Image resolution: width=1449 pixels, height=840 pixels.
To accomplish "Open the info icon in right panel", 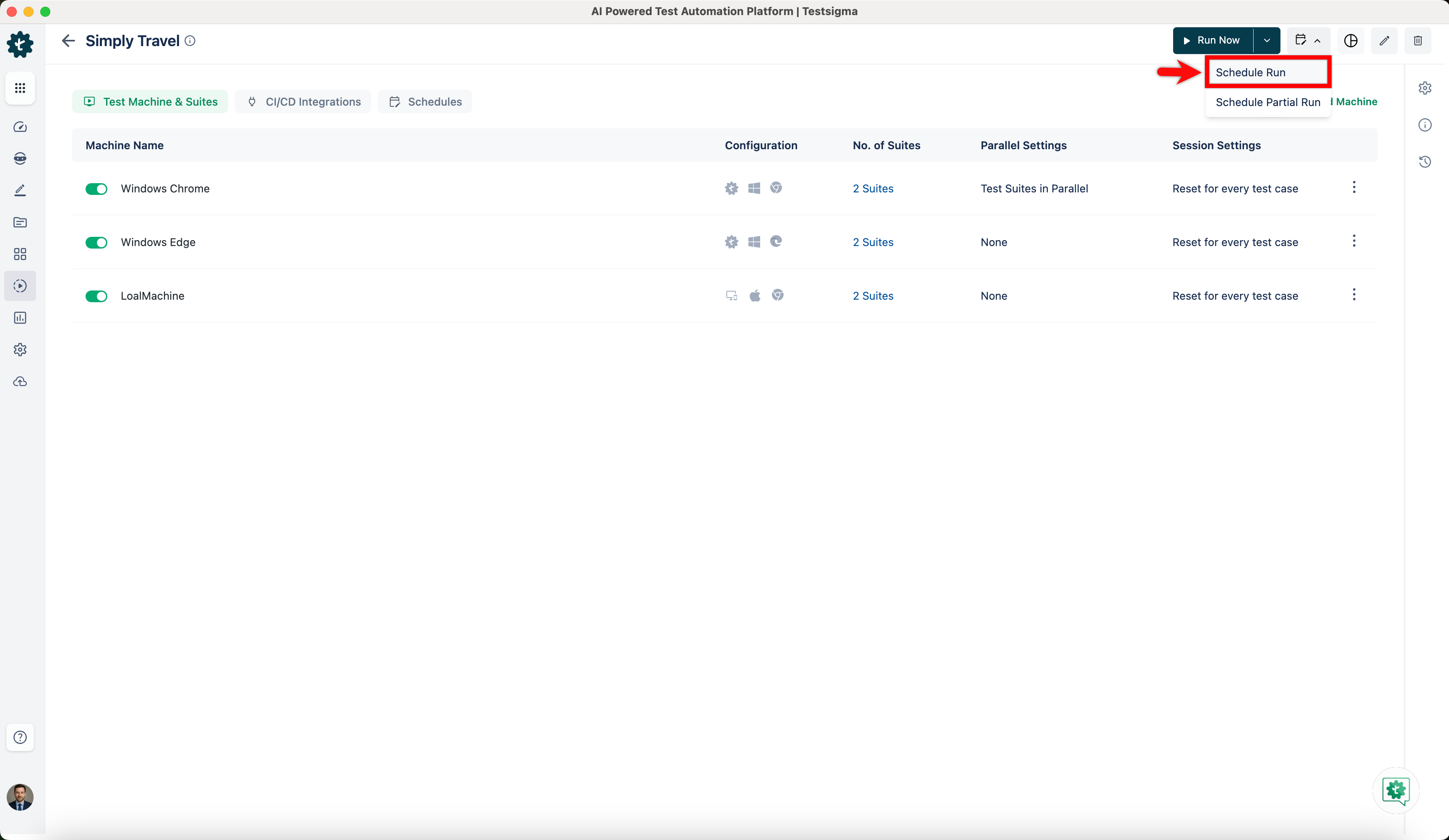I will (x=1425, y=125).
